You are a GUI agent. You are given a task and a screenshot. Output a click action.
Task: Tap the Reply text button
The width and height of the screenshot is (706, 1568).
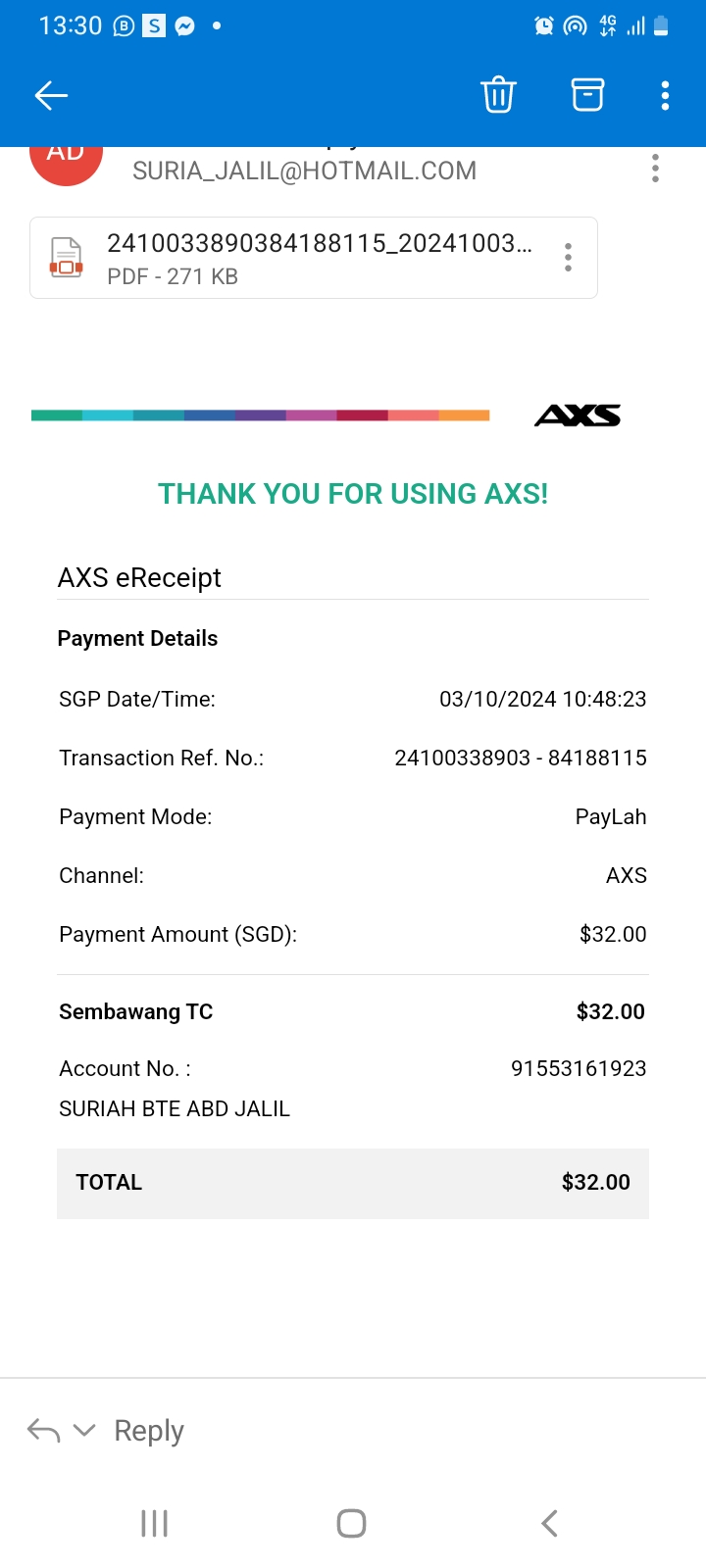click(149, 1431)
